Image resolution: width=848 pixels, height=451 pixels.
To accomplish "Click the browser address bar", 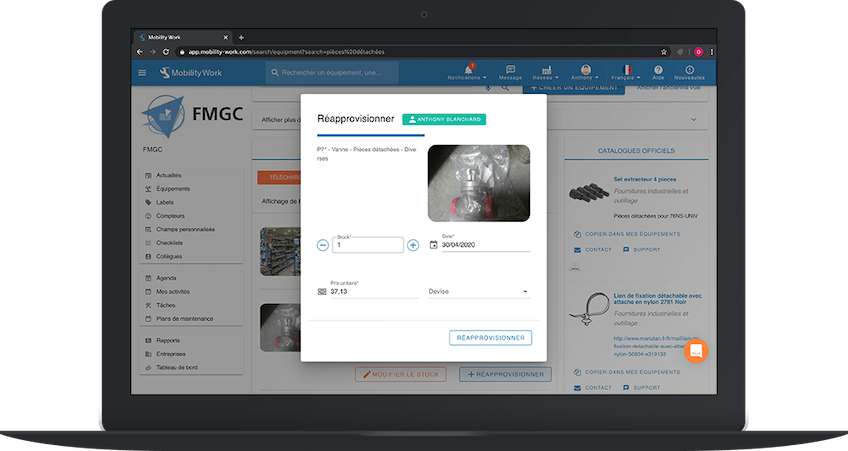I will tap(416, 52).
